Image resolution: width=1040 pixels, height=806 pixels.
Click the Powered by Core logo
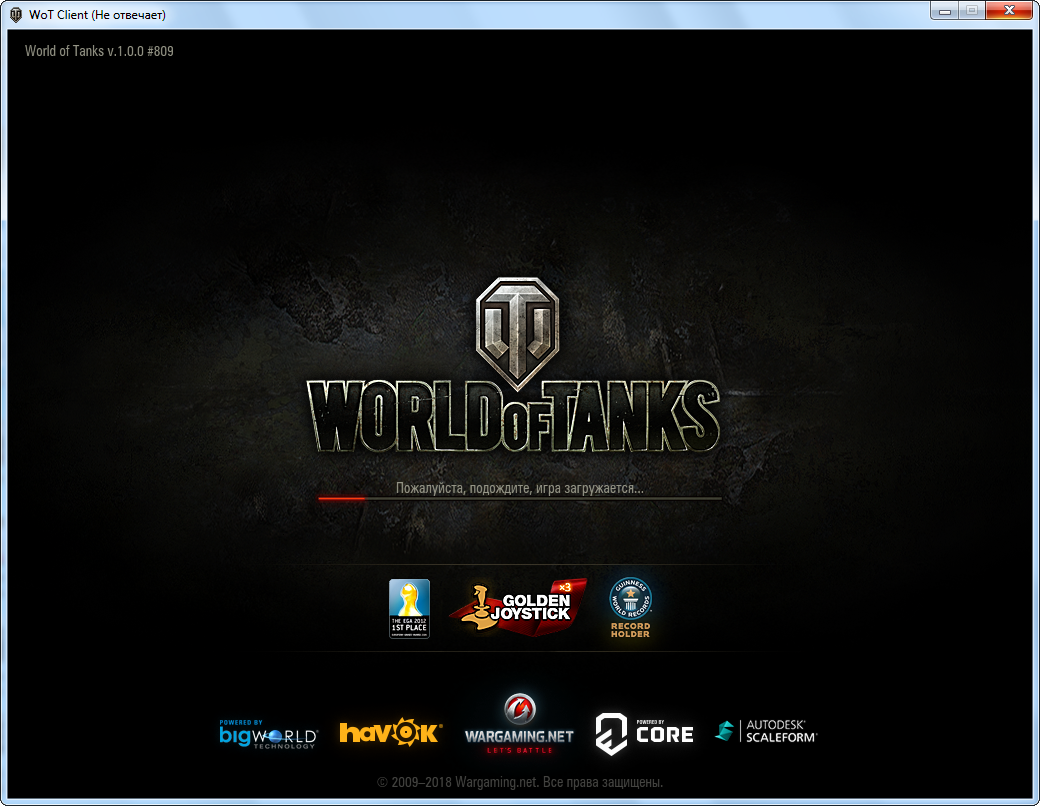coord(644,734)
